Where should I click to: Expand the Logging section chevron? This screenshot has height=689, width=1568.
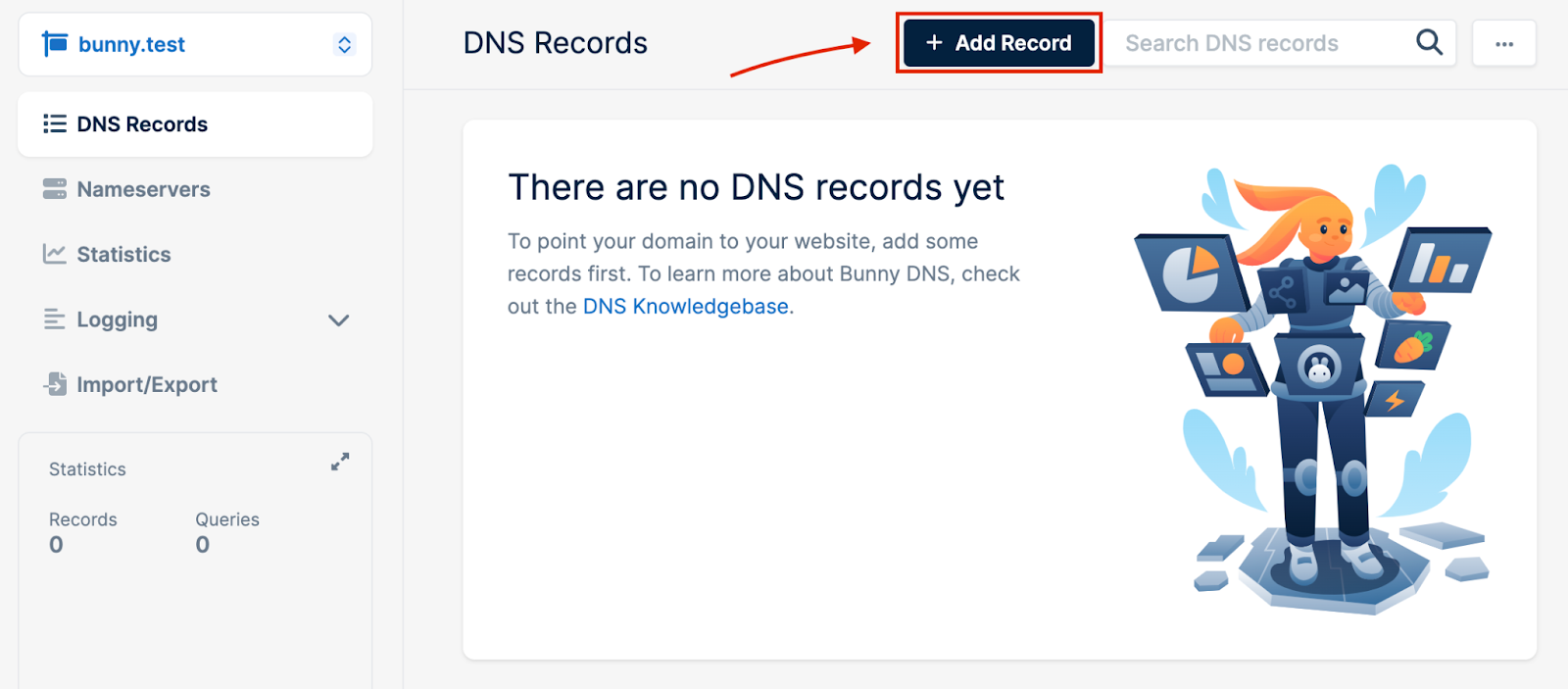tap(337, 320)
